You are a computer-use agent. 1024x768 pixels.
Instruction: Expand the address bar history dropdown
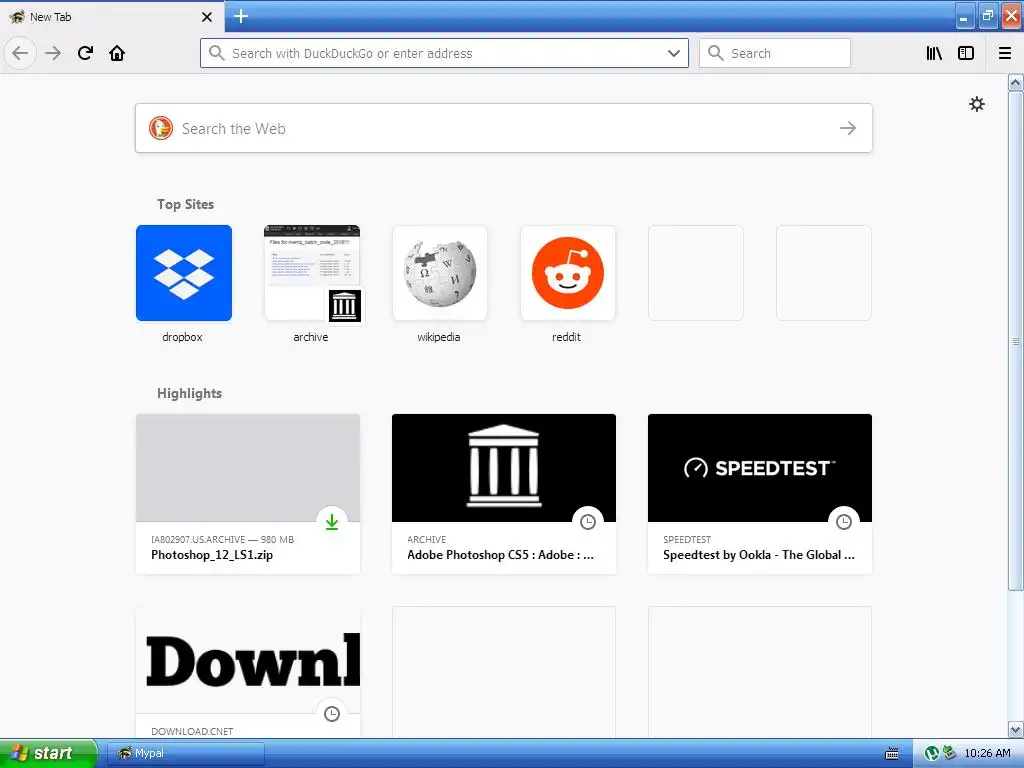(674, 53)
